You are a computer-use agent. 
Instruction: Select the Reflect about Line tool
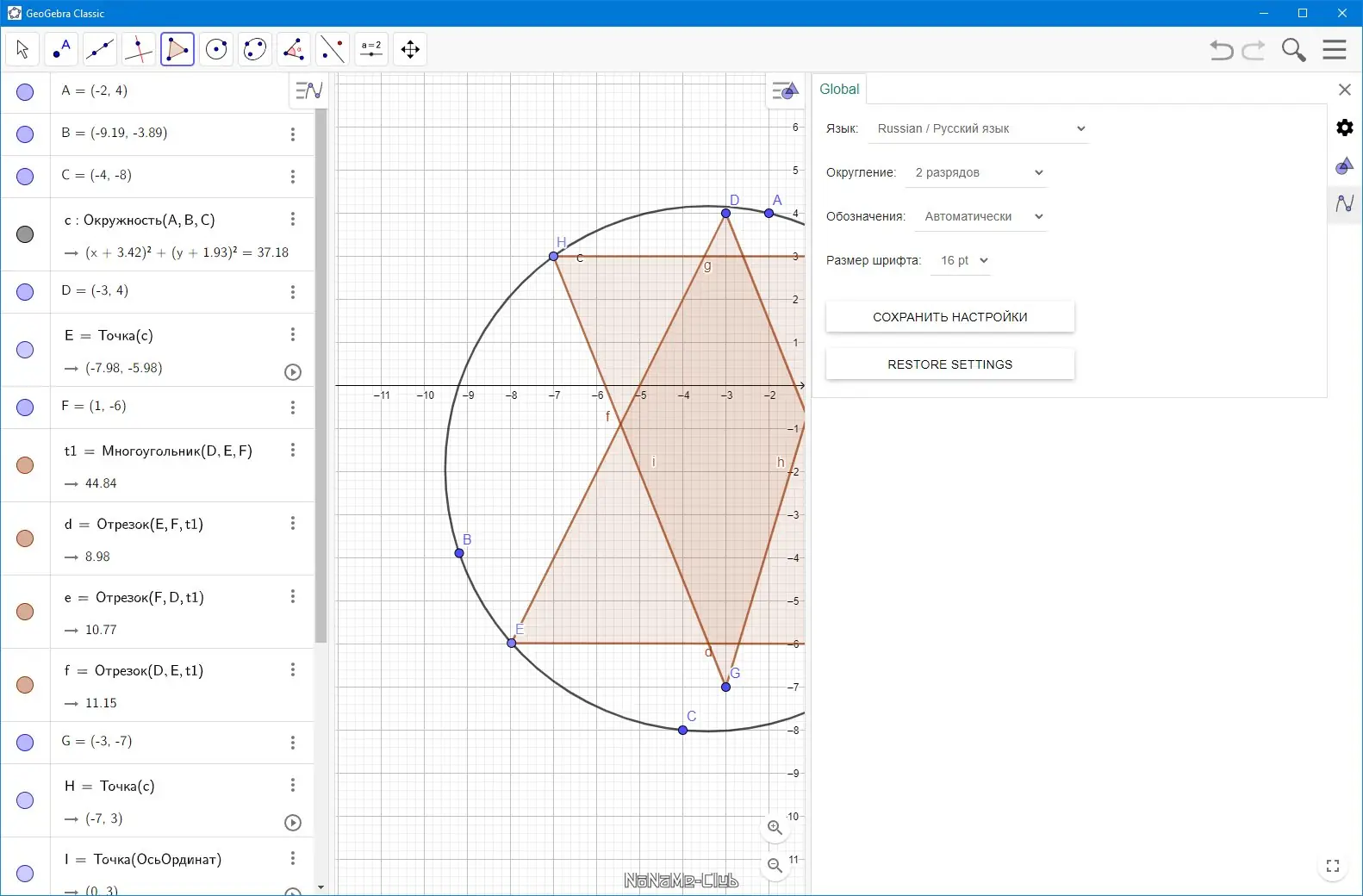333,49
